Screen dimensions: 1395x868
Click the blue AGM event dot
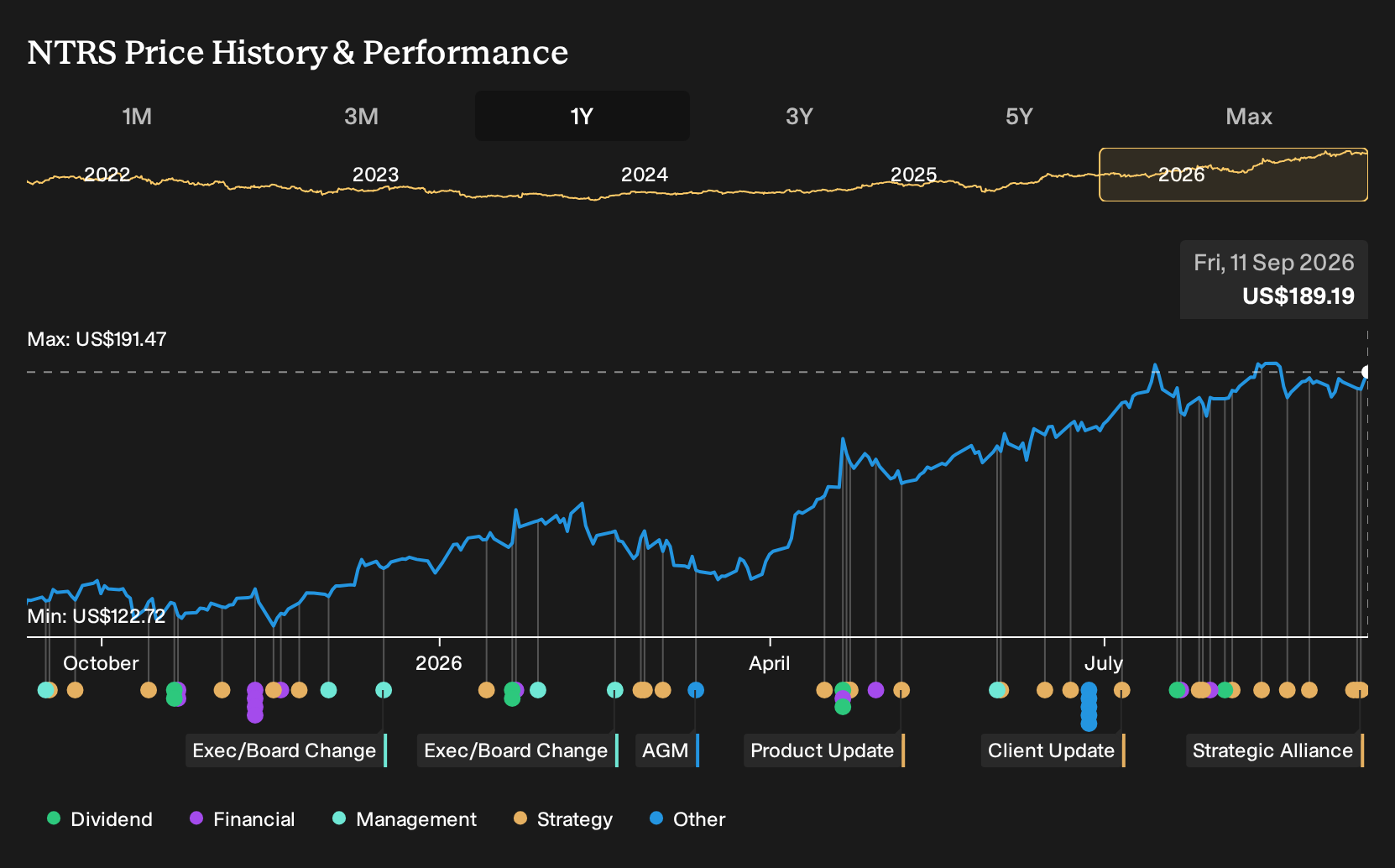point(696,690)
